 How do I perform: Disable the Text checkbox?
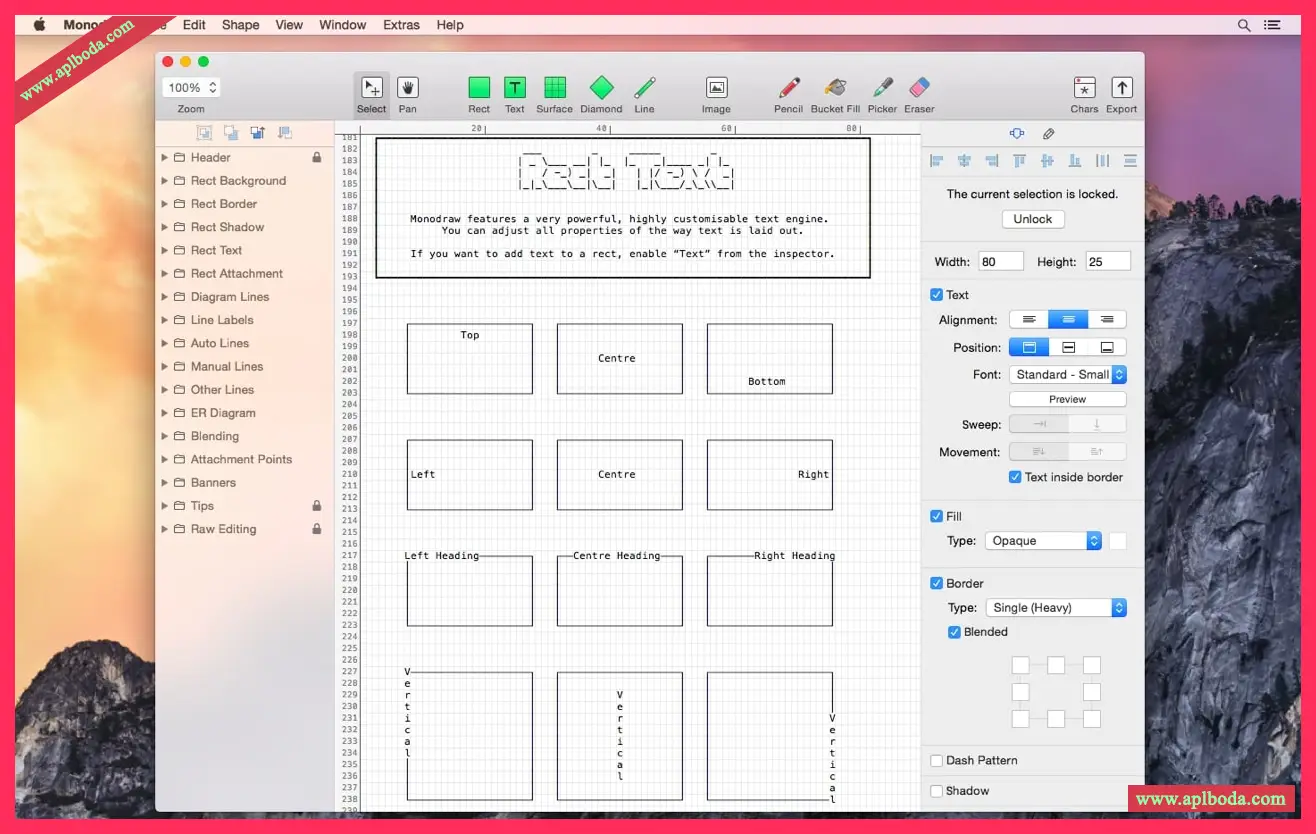point(937,295)
